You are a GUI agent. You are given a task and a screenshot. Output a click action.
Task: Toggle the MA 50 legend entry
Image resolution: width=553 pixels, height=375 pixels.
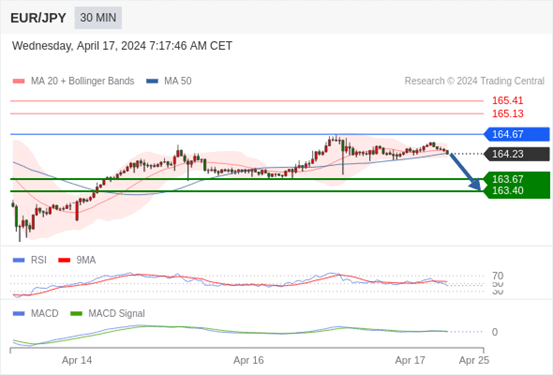(x=169, y=81)
